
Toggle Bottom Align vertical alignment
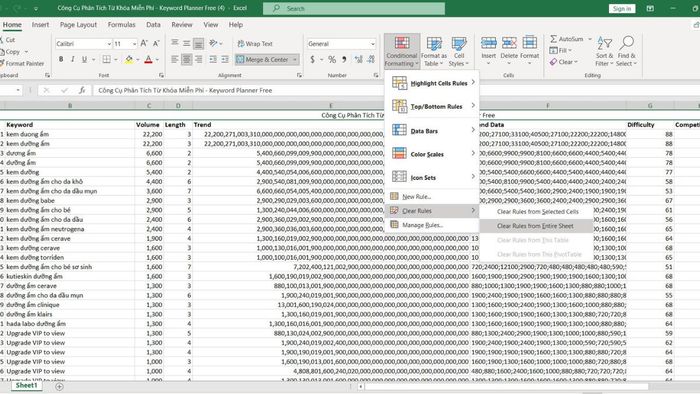click(199, 44)
